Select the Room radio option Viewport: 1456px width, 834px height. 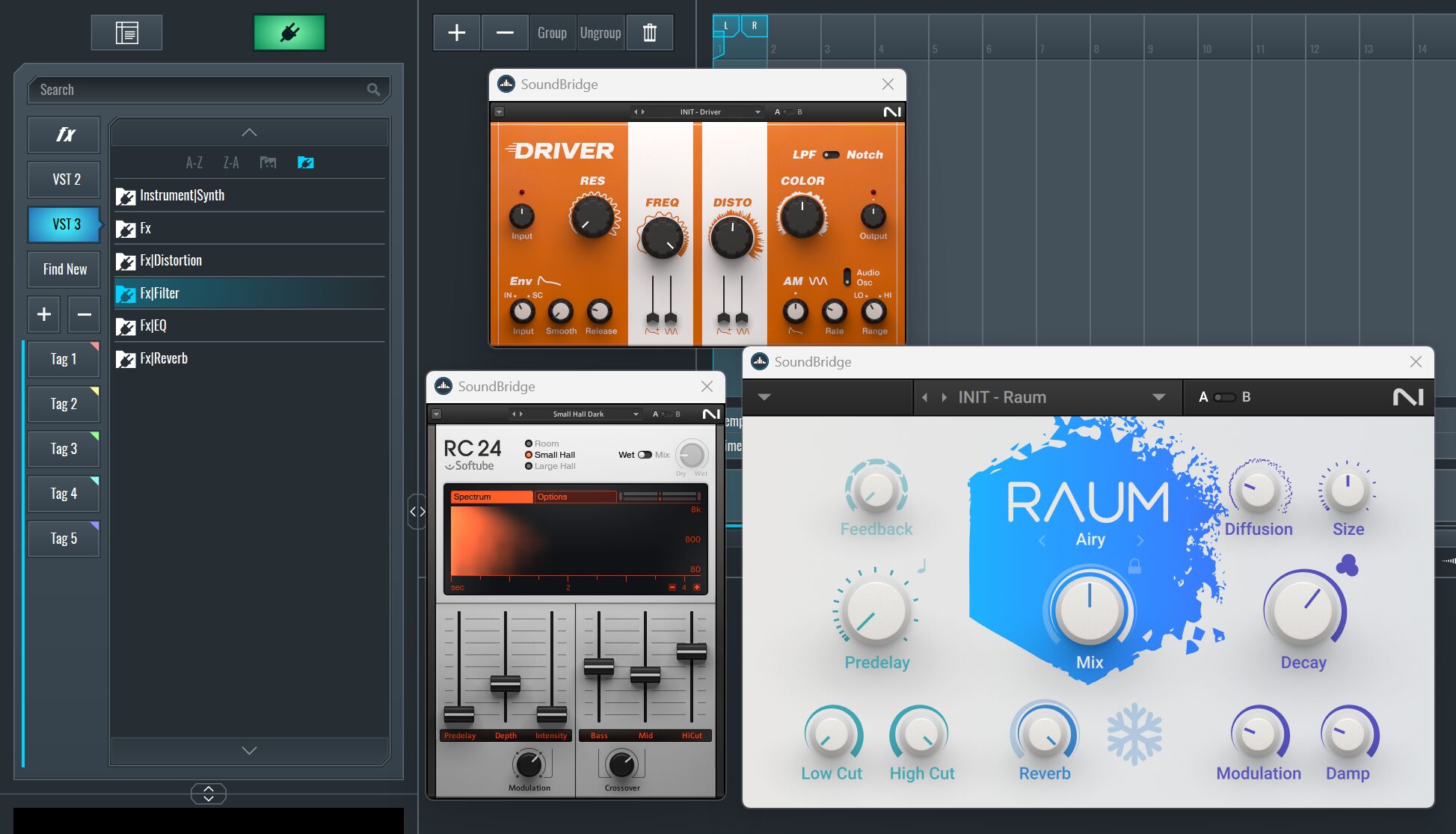[529, 444]
